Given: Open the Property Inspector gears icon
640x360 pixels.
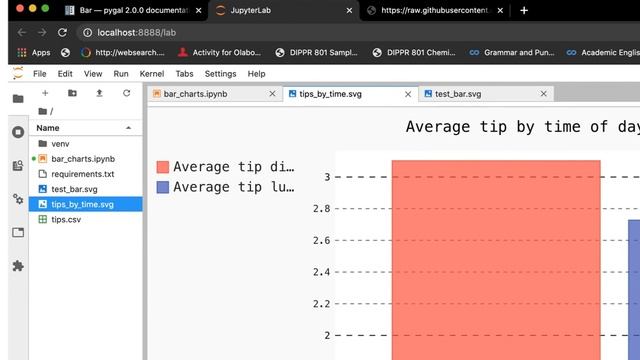Looking at the screenshot, I should 18,199.
